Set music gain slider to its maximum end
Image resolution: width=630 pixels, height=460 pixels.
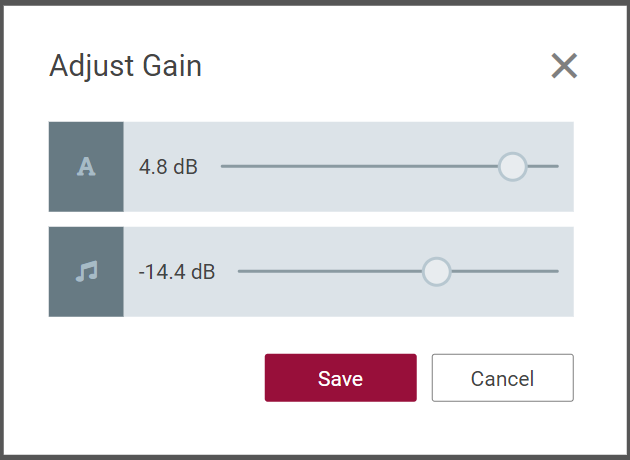coord(557,271)
